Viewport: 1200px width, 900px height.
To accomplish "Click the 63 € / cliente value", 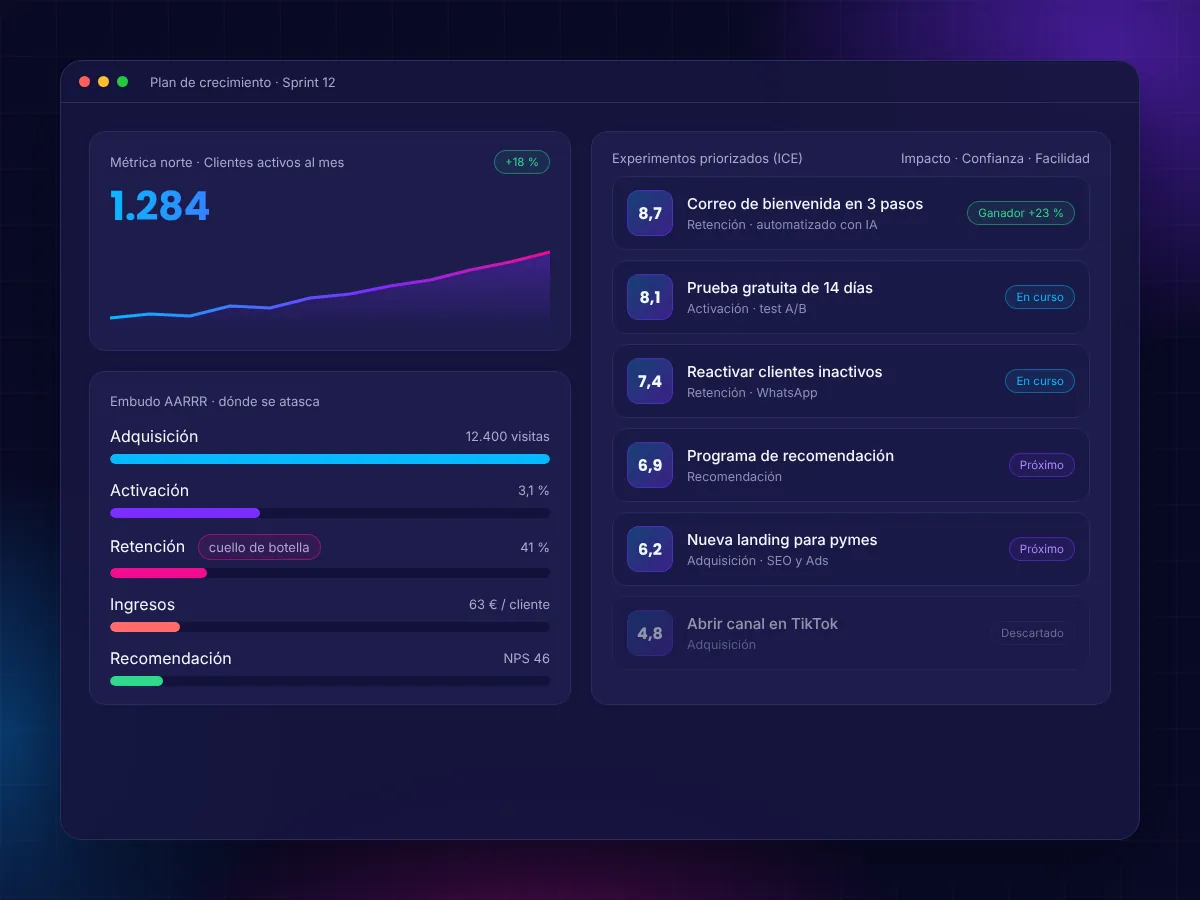I will pos(509,605).
